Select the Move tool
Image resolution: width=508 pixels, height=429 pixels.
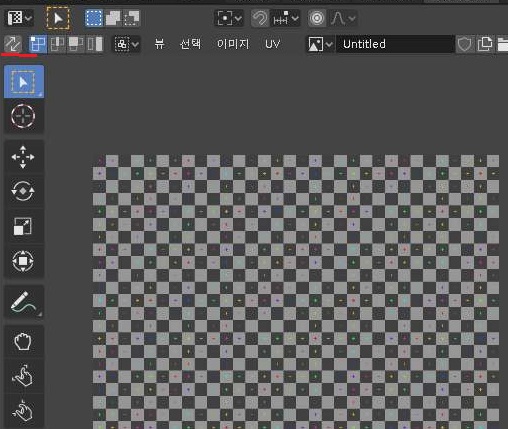pos(24,157)
